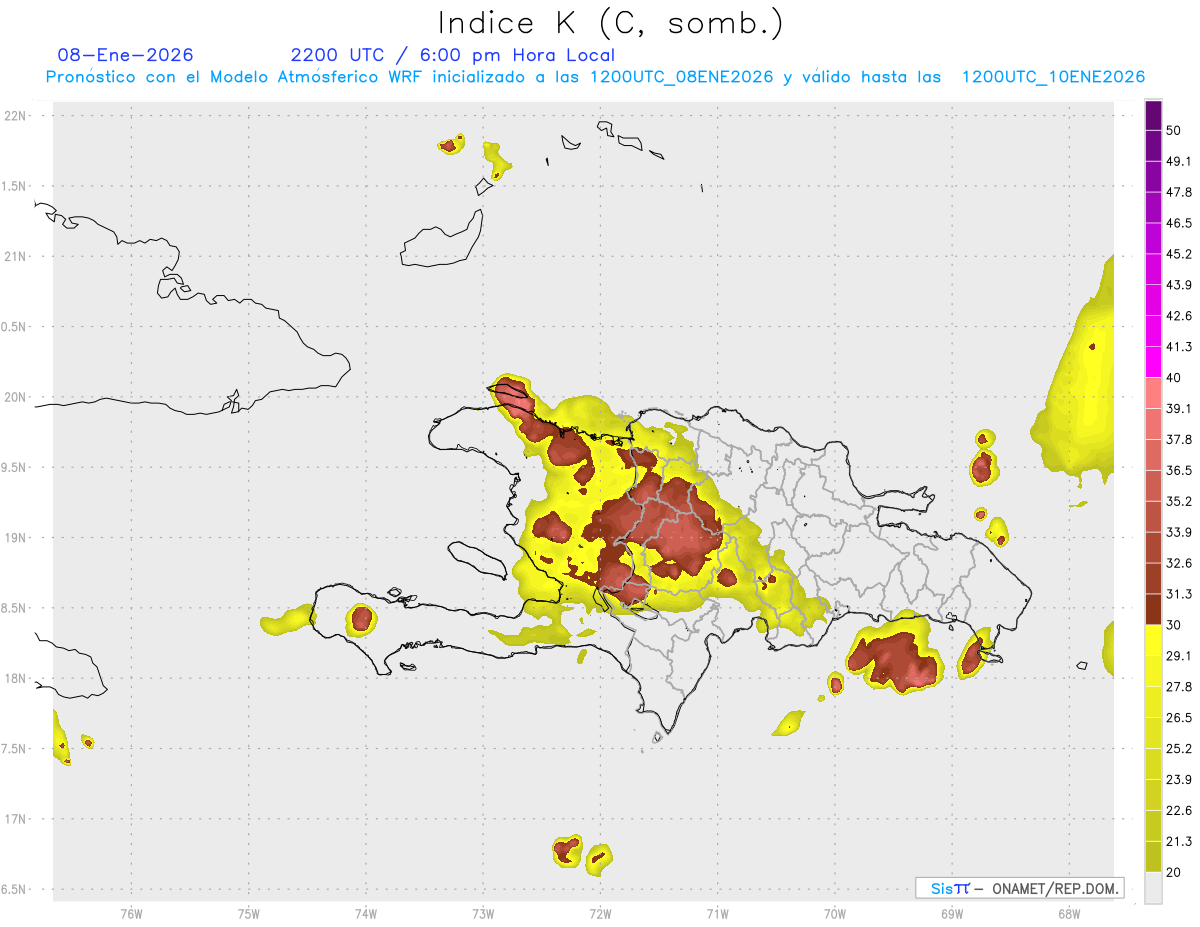Click the "2200 UTC / 6:00 pm Hora Local" text
The image size is (1200, 927).
click(453, 55)
